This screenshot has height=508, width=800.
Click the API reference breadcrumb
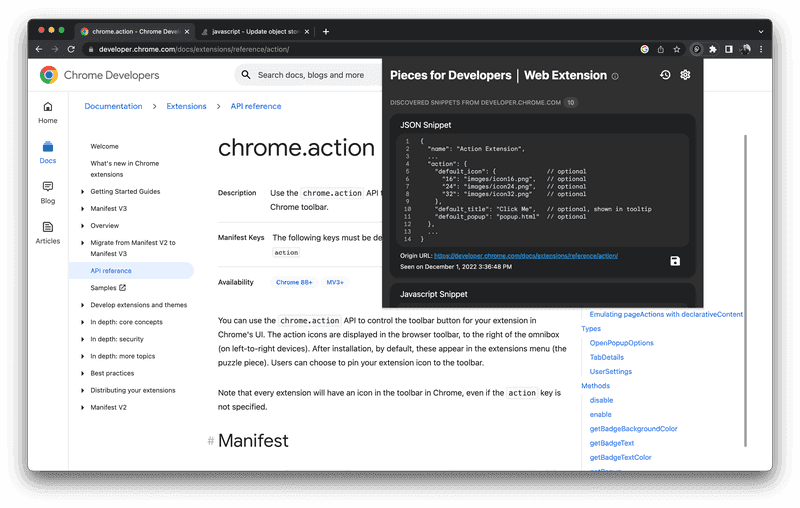256,106
